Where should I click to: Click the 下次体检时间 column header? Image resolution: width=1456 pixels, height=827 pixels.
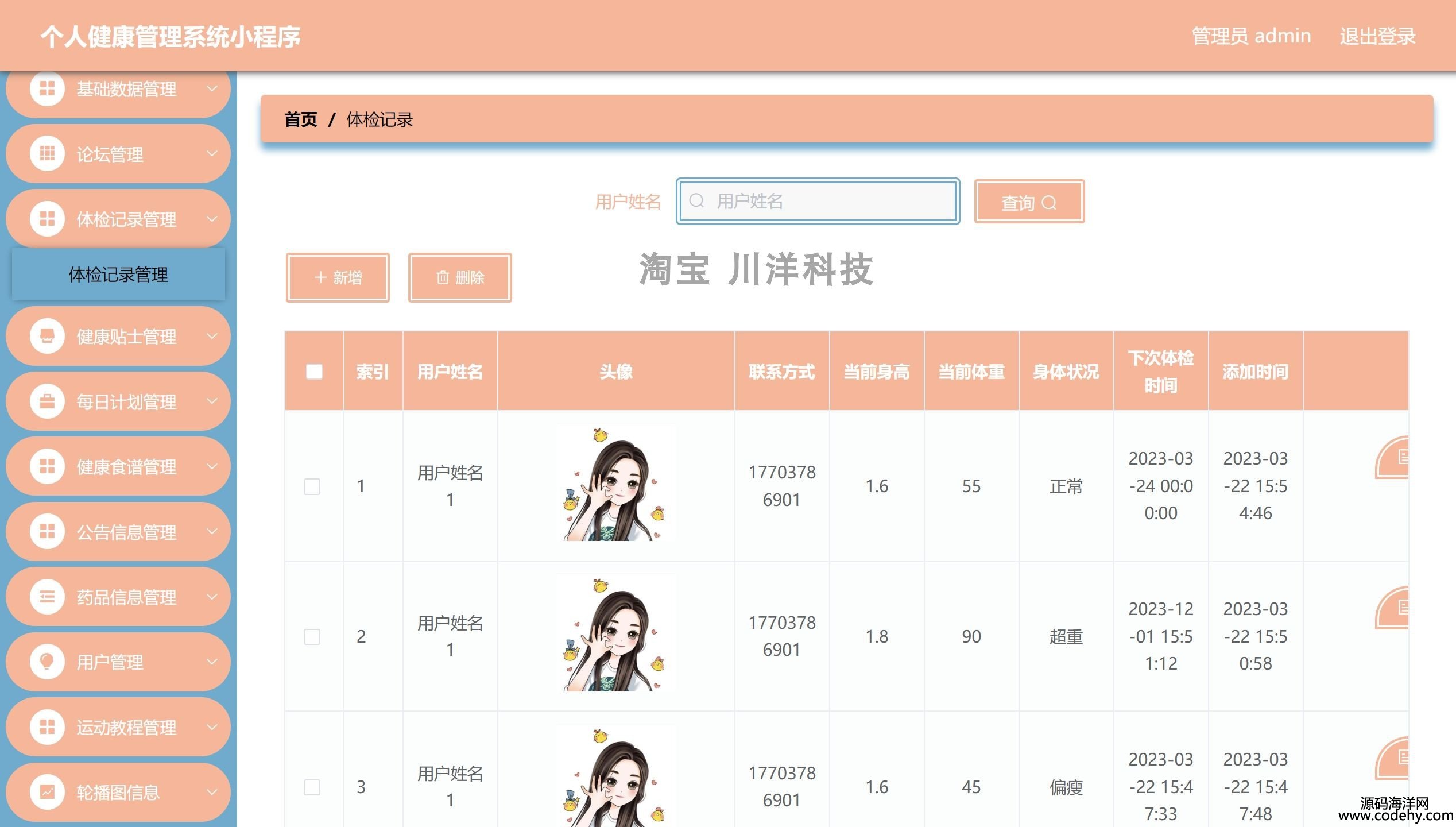pyautogui.click(x=1161, y=372)
